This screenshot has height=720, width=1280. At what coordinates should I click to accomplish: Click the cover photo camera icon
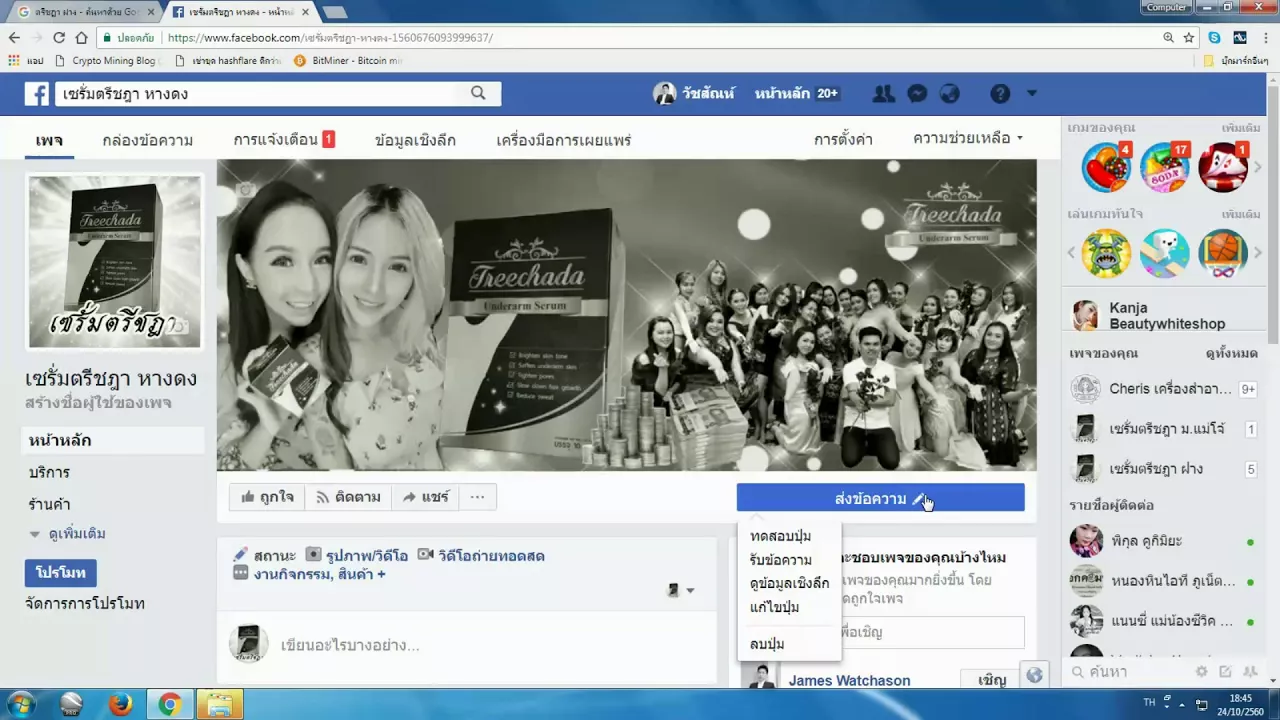246,189
